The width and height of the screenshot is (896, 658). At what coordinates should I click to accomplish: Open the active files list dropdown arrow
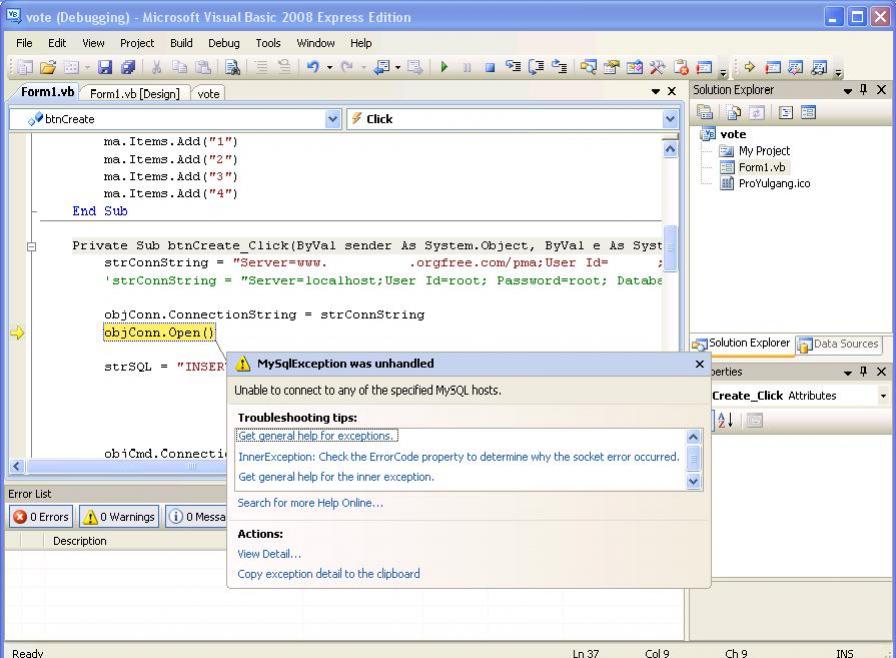(x=655, y=91)
